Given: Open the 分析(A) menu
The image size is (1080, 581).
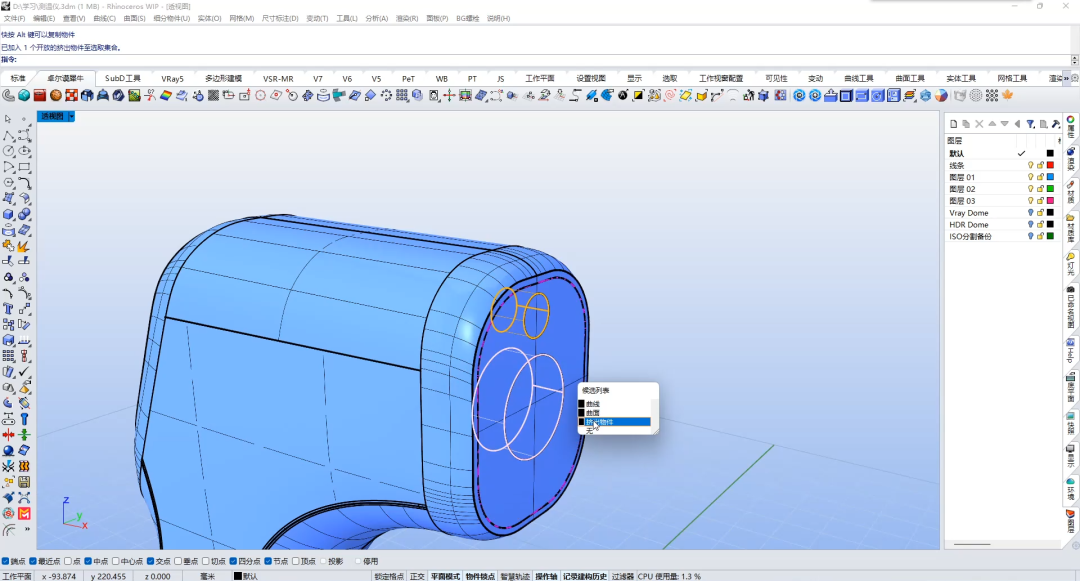Looking at the screenshot, I should click(377, 19).
